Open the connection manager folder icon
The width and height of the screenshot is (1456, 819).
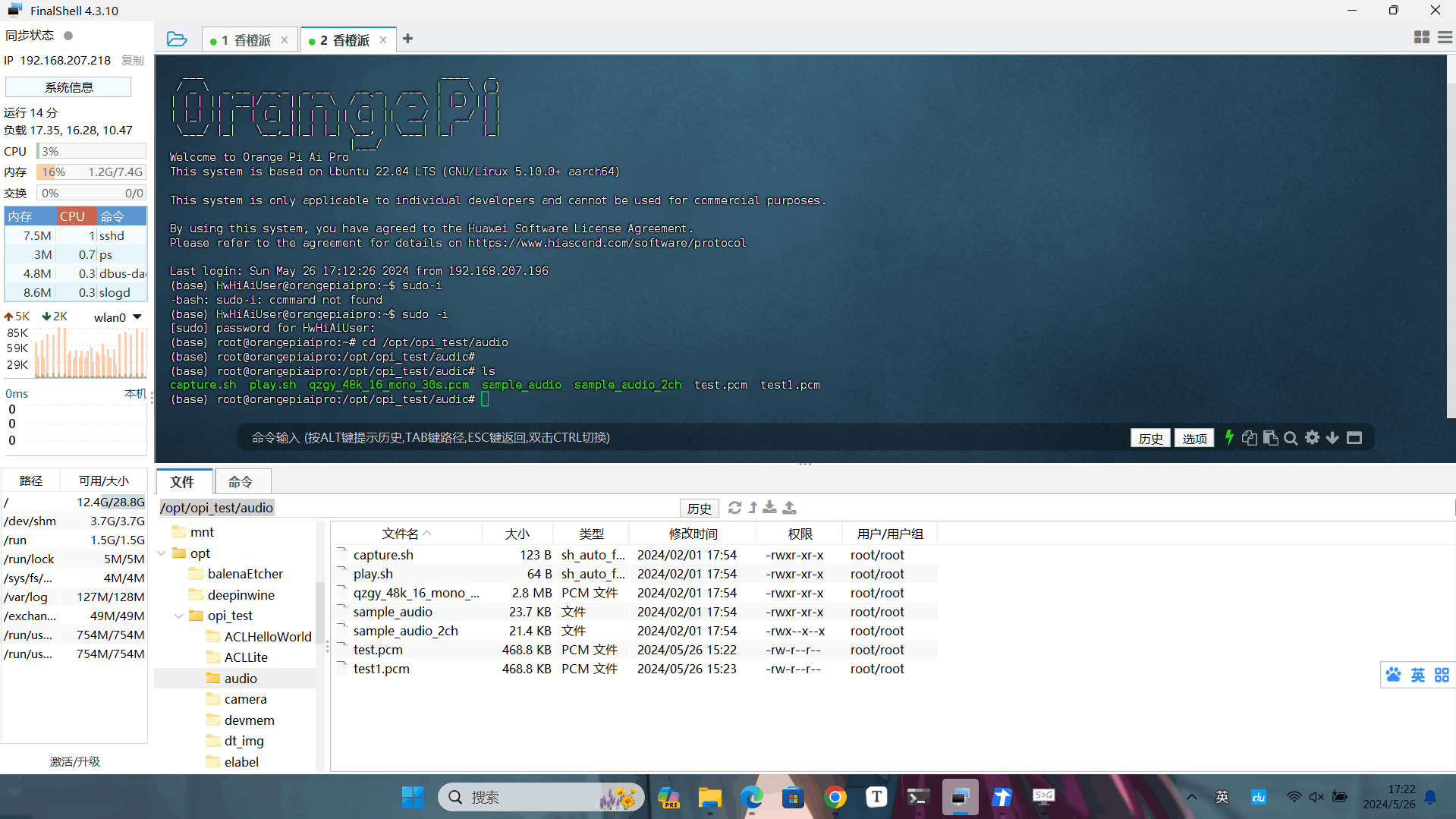point(176,39)
